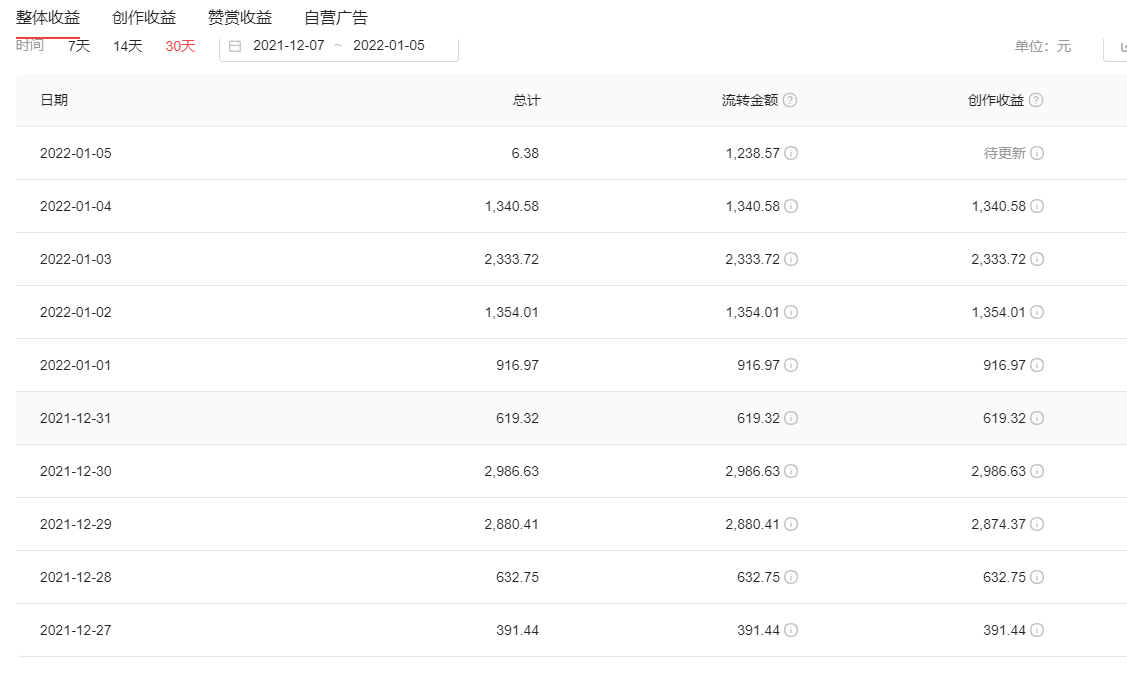This screenshot has height=679, width=1127.
Task: Switch to 创作收益 tab
Action: [x=144, y=17]
